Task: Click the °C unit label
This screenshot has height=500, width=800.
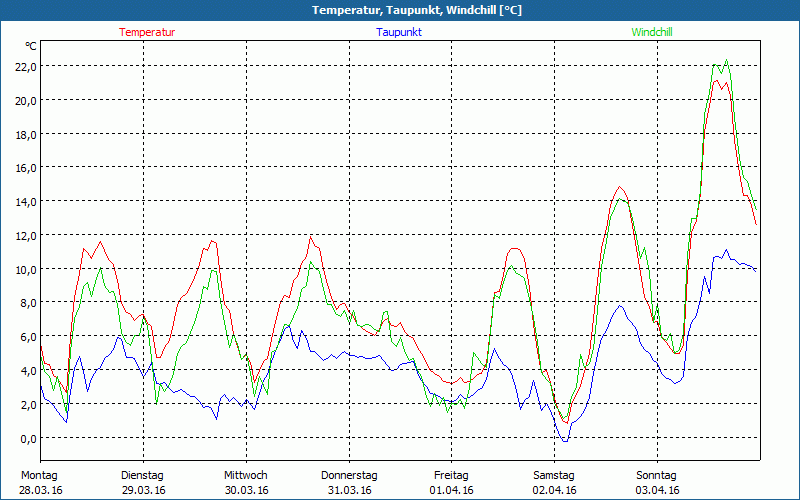Action: tap(31, 46)
